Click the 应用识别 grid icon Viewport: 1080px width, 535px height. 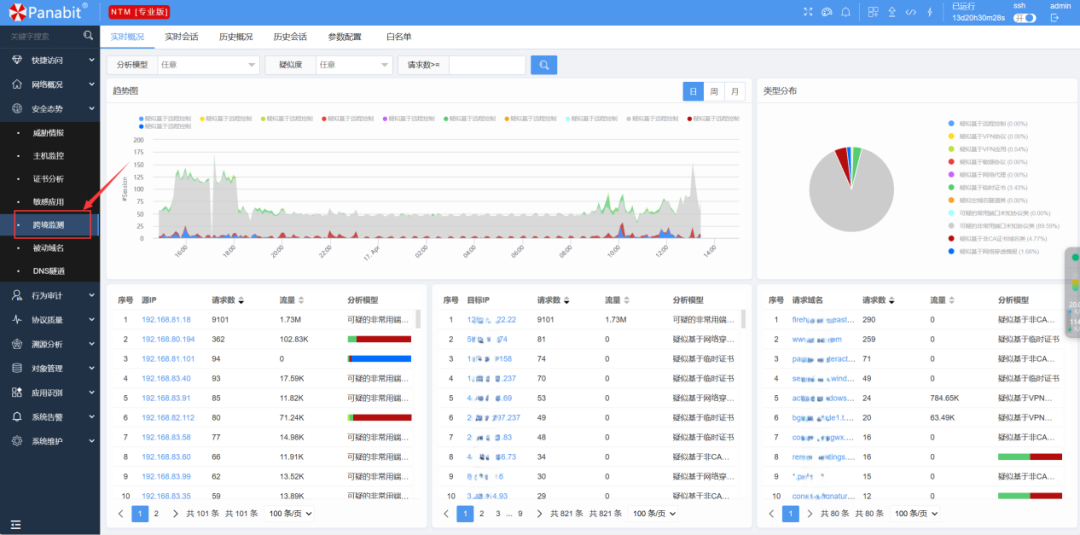(x=17, y=392)
